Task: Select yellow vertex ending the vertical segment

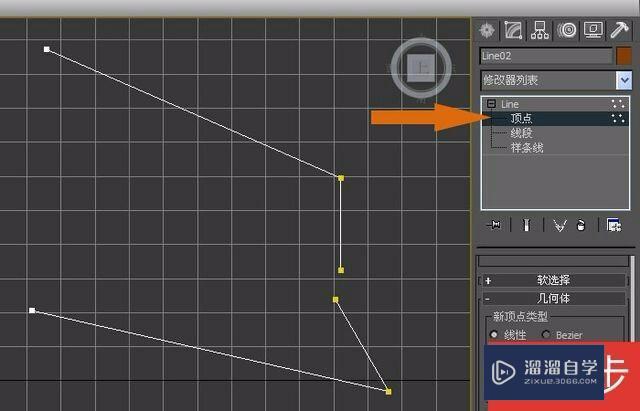Action: pos(341,270)
